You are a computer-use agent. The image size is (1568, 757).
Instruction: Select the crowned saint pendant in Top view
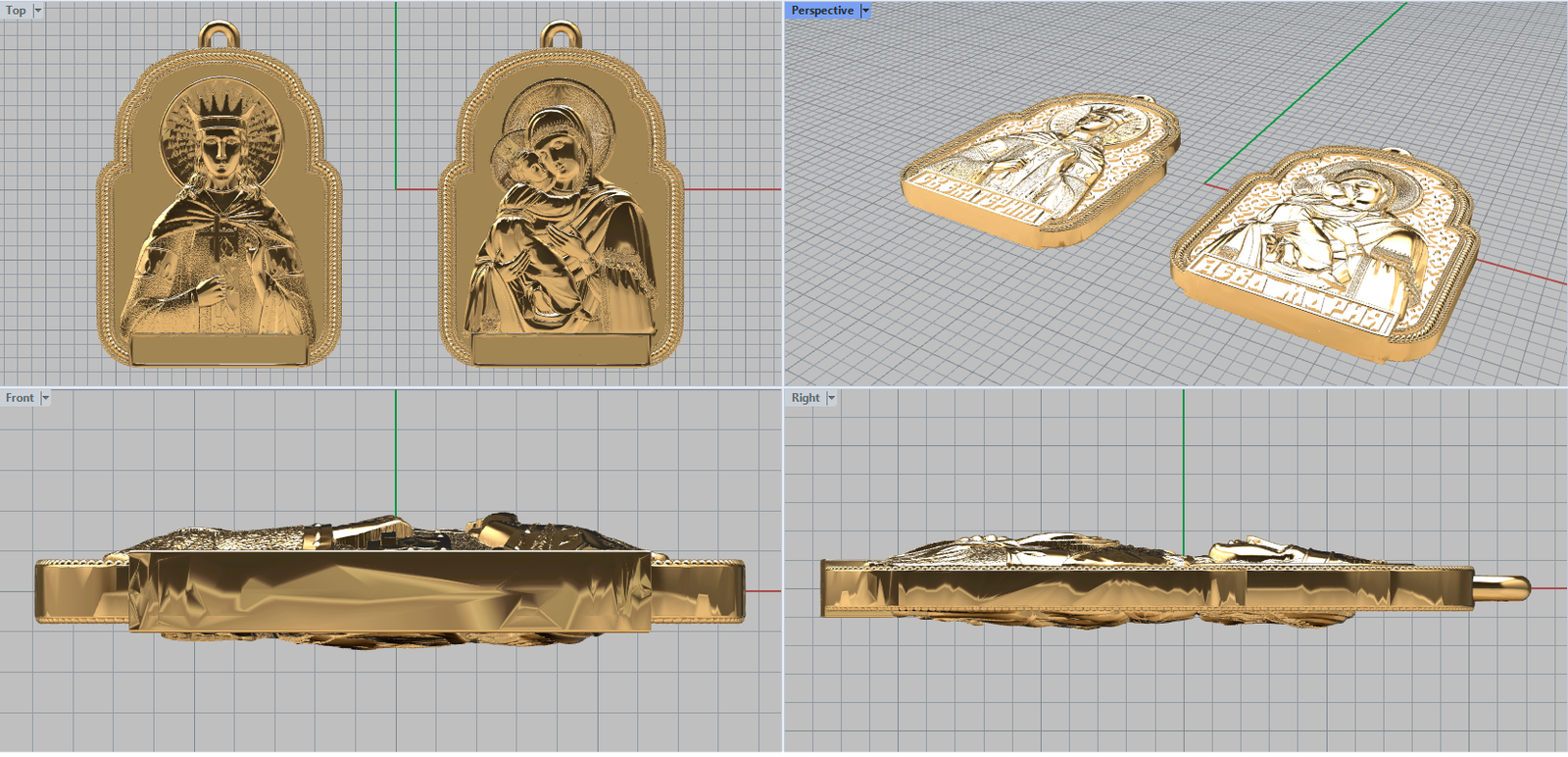click(220, 216)
